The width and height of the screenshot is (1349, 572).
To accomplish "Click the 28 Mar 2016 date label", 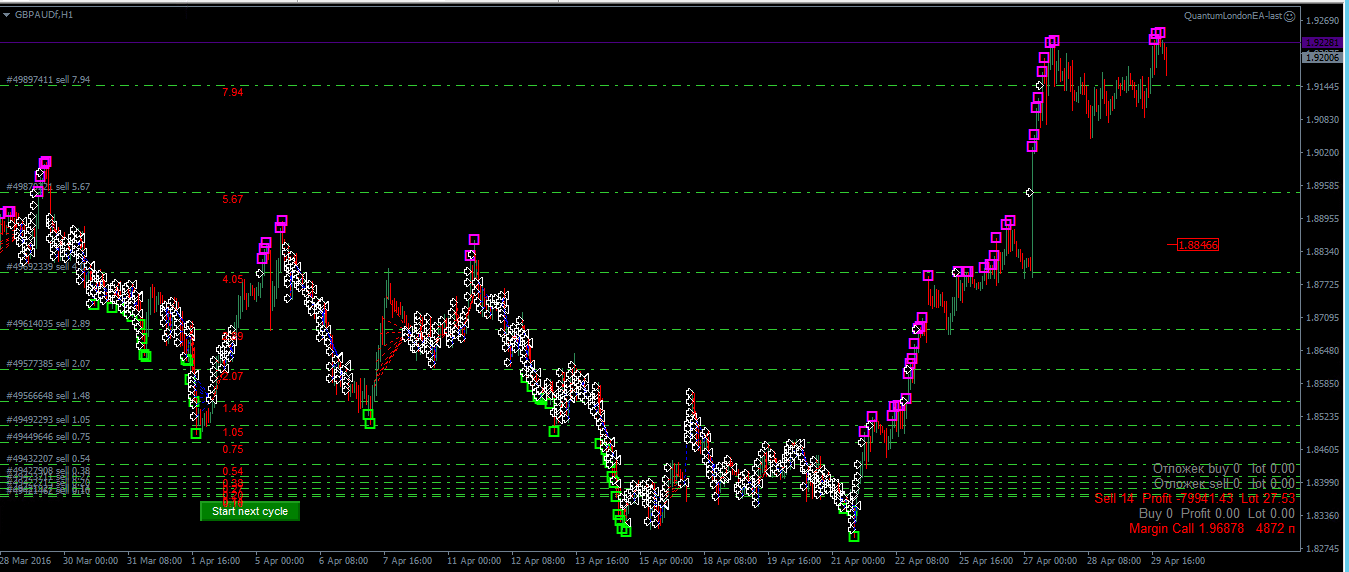I will click(27, 561).
